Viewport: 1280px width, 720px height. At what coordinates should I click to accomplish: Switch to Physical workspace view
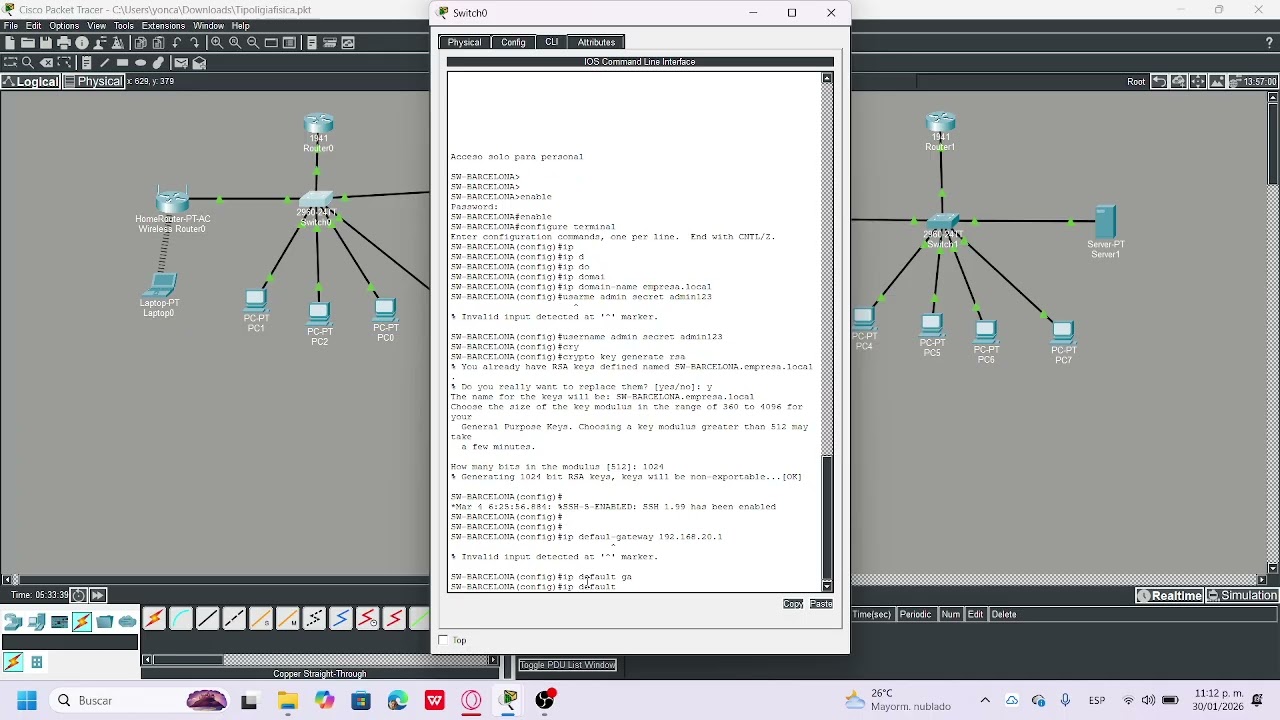point(94,82)
